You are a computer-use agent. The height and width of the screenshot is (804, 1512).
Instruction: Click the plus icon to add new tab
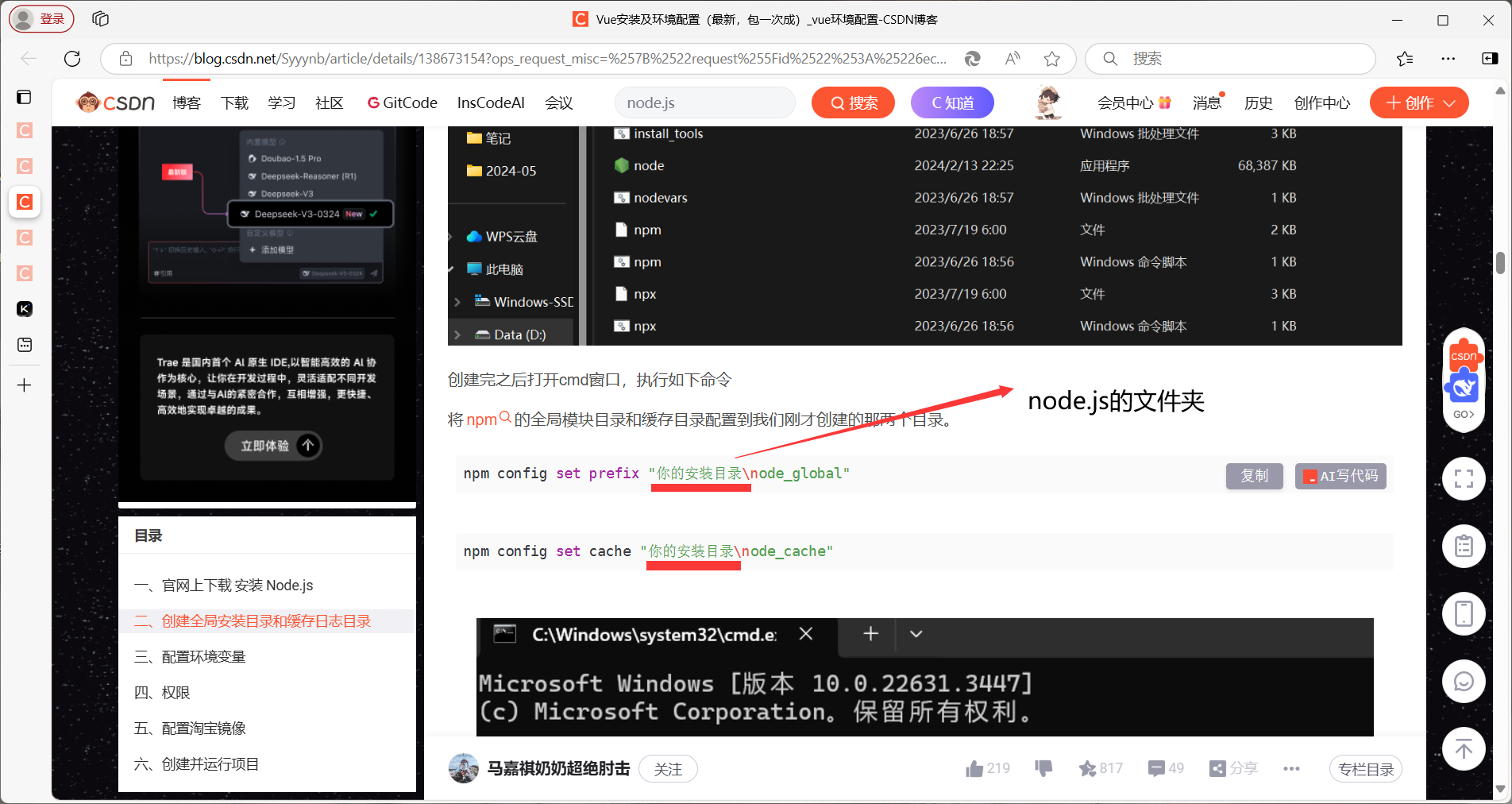click(x=25, y=385)
